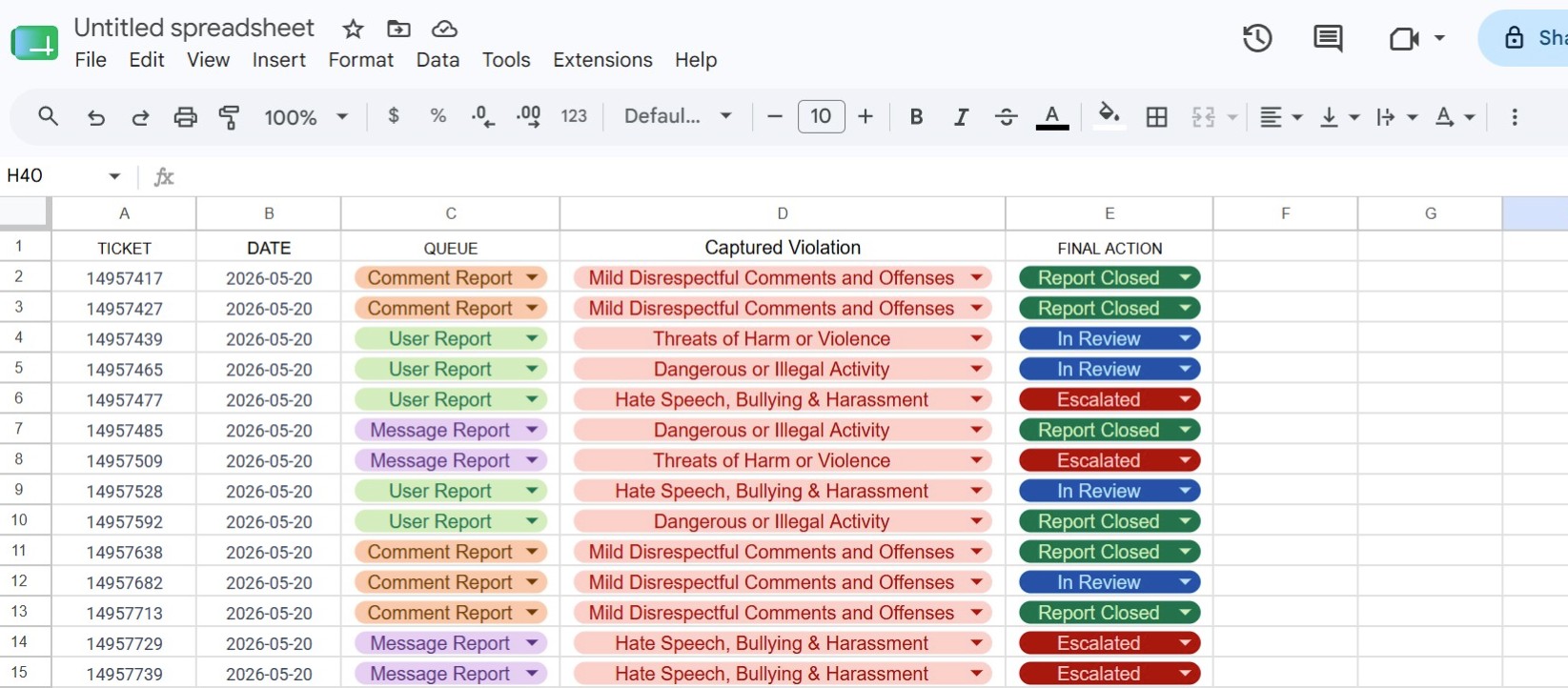
Task: Redo the last undone action
Action: pyautogui.click(x=140, y=117)
